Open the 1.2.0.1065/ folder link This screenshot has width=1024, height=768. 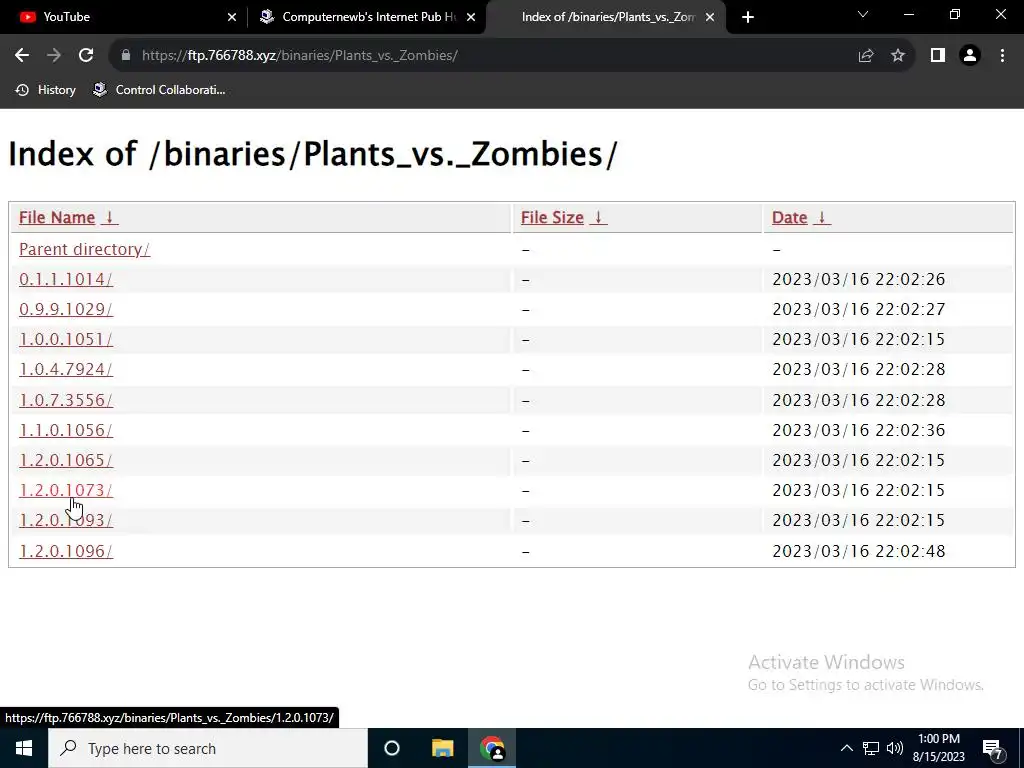(66, 460)
